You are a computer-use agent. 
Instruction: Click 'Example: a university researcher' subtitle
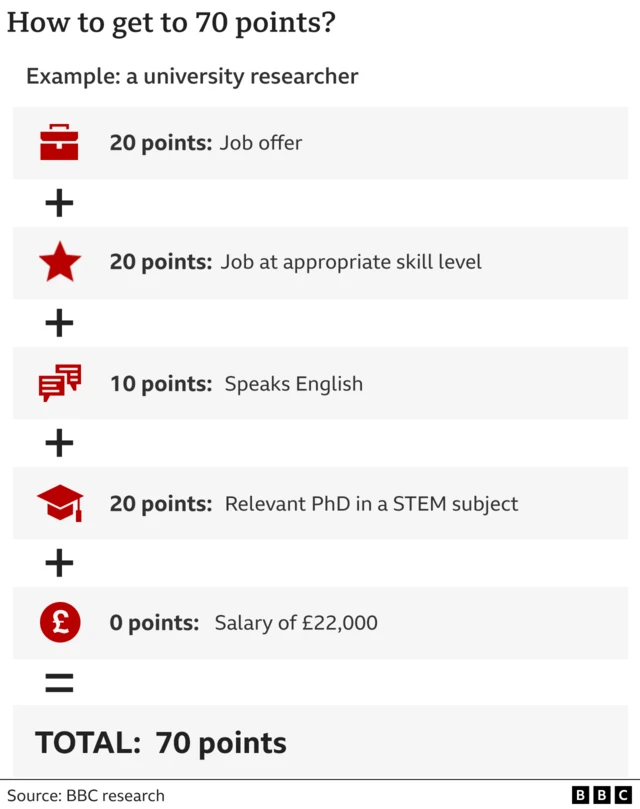point(192,76)
